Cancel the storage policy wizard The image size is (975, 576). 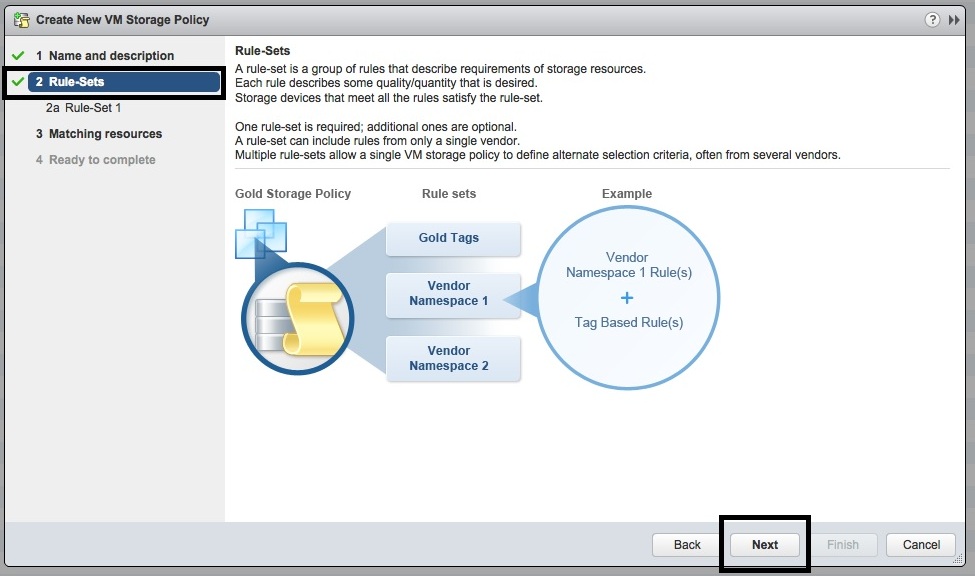pos(921,545)
